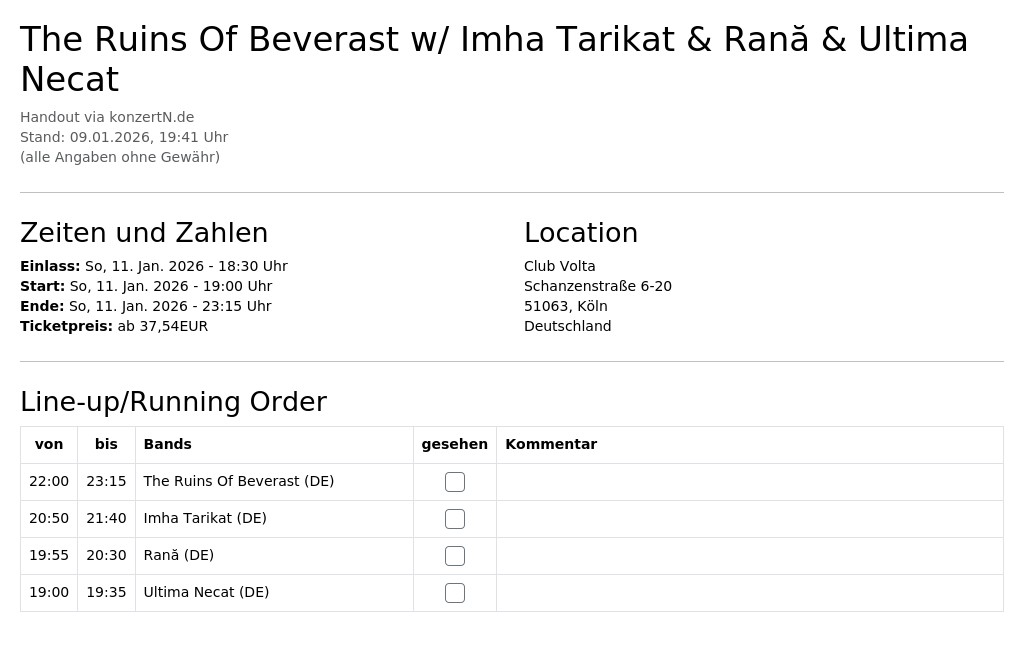This screenshot has width=1024, height=648.
Task: Click the Ultima Necat comment cell
Action: (x=750, y=593)
